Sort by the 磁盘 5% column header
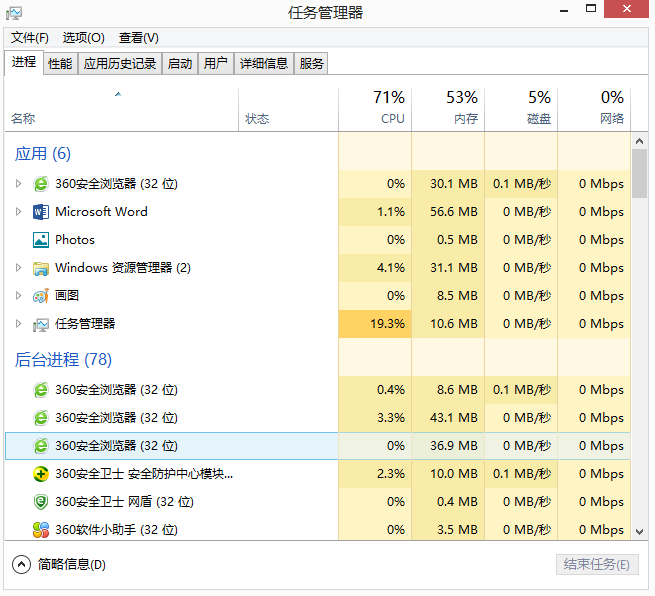The image size is (655, 596). click(521, 109)
